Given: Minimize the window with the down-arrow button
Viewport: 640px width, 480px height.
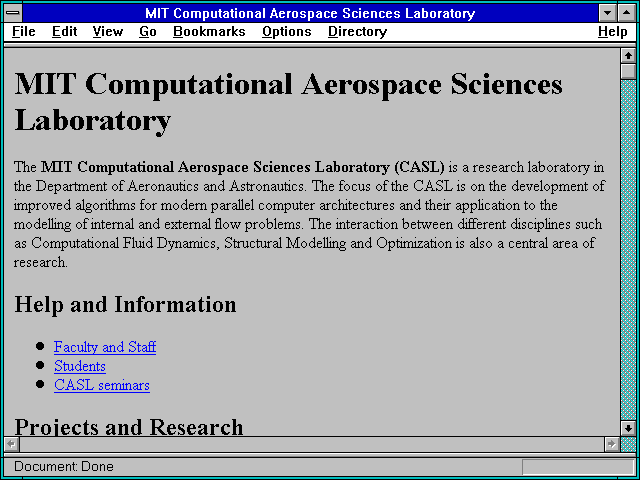Looking at the screenshot, I should 607,13.
